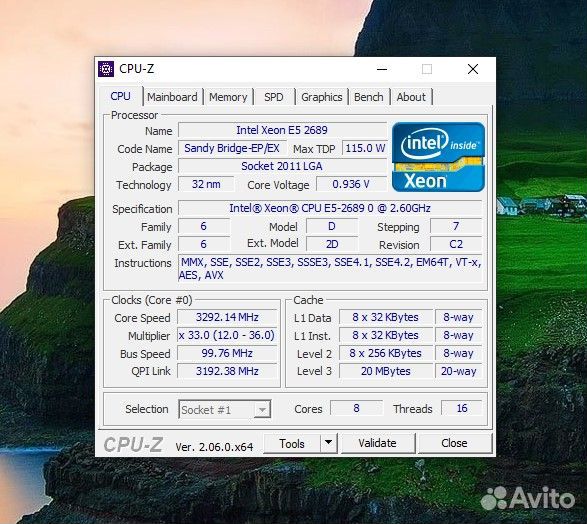Open the Memory tab
Image resolution: width=587 pixels, height=524 pixels.
click(228, 97)
